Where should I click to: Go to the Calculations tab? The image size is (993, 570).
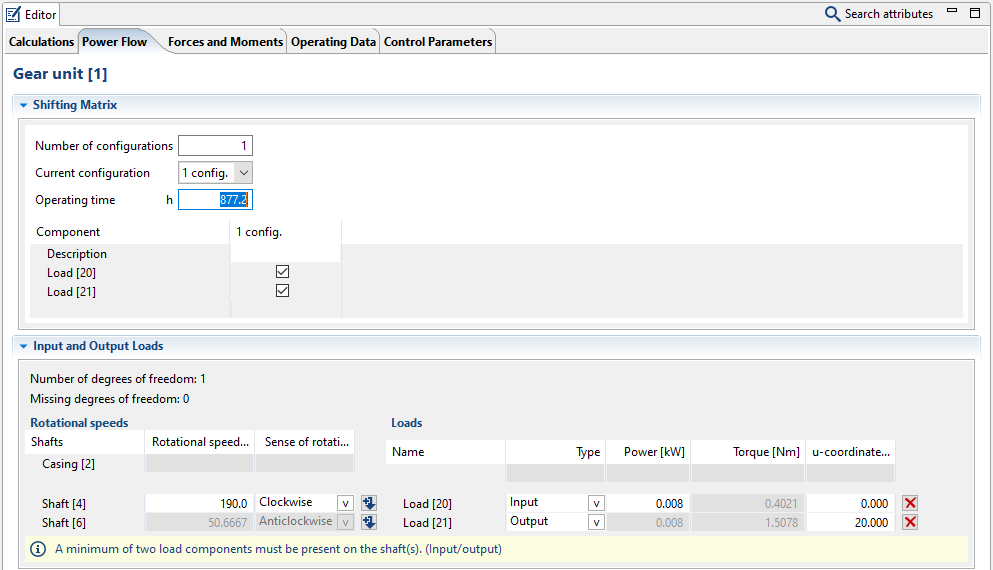coord(41,42)
